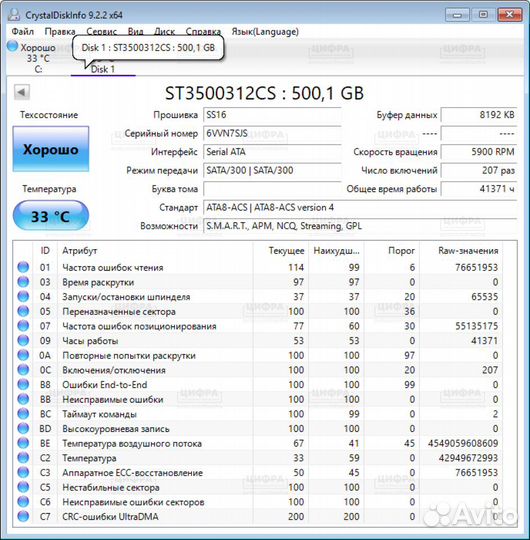Click the empty Буква тома field
Image resolution: width=530 pixels, height=540 pixels.
click(x=272, y=189)
